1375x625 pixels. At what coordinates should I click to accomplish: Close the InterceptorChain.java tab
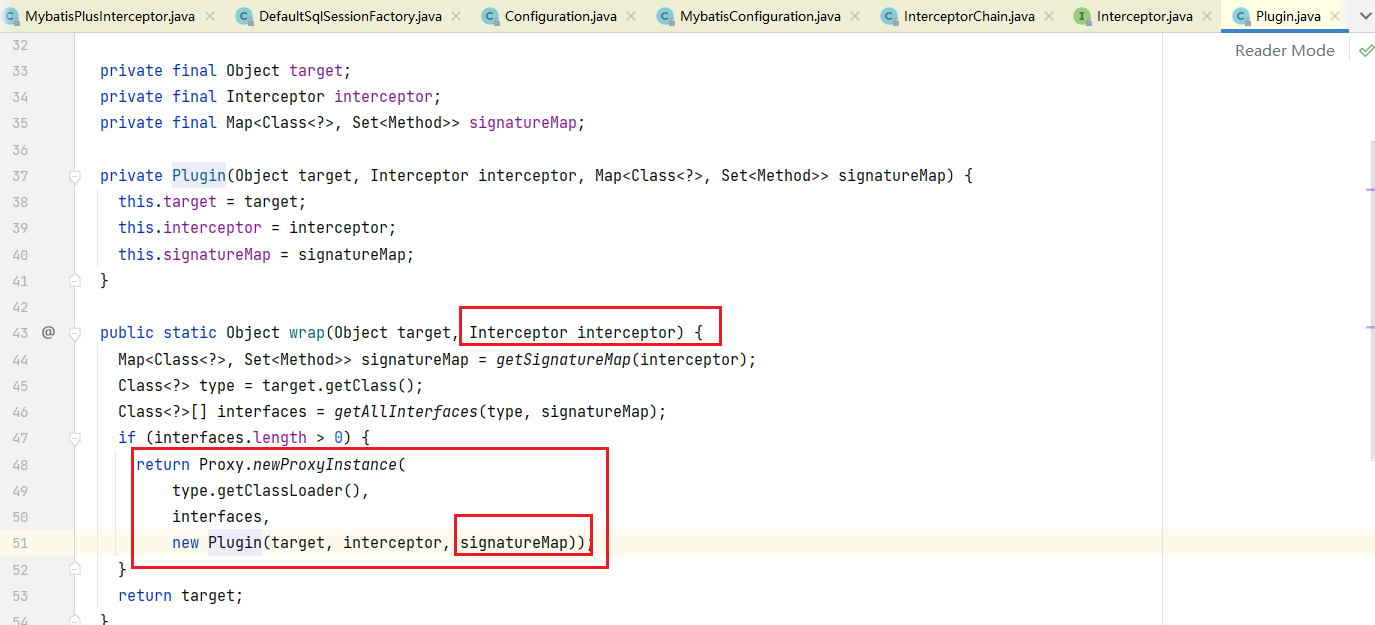click(1049, 16)
